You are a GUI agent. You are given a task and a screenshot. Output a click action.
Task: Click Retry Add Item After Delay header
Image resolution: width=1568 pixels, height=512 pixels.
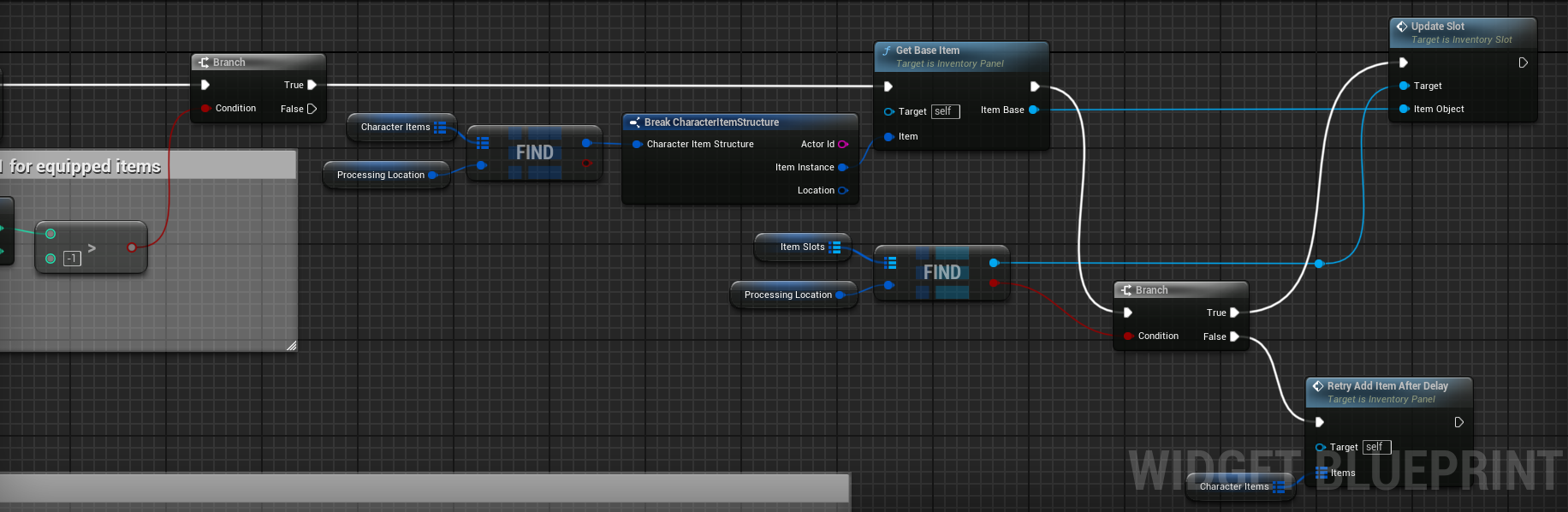(x=1388, y=392)
